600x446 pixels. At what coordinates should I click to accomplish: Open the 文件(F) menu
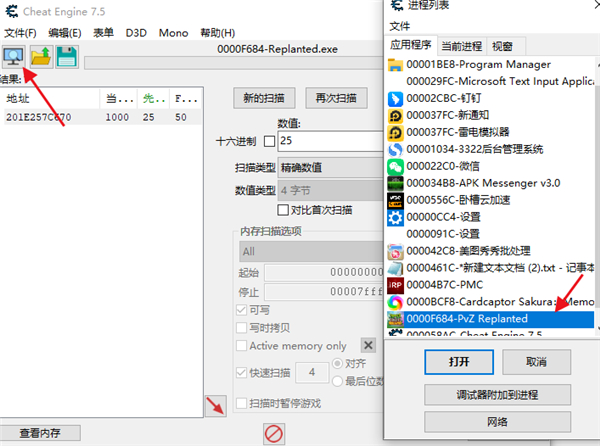click(20, 33)
